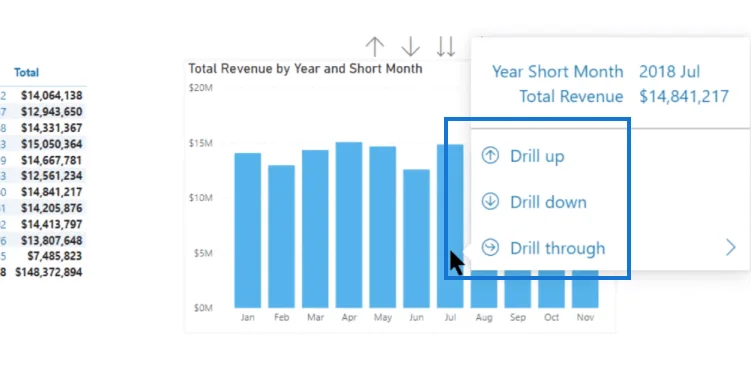The image size is (751, 380).
Task: Click the Drill up circled arrow icon
Action: [490, 155]
